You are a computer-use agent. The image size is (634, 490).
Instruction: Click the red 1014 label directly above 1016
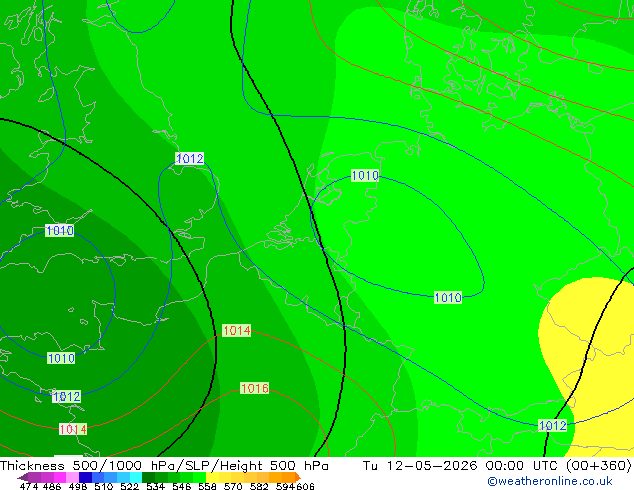[237, 331]
